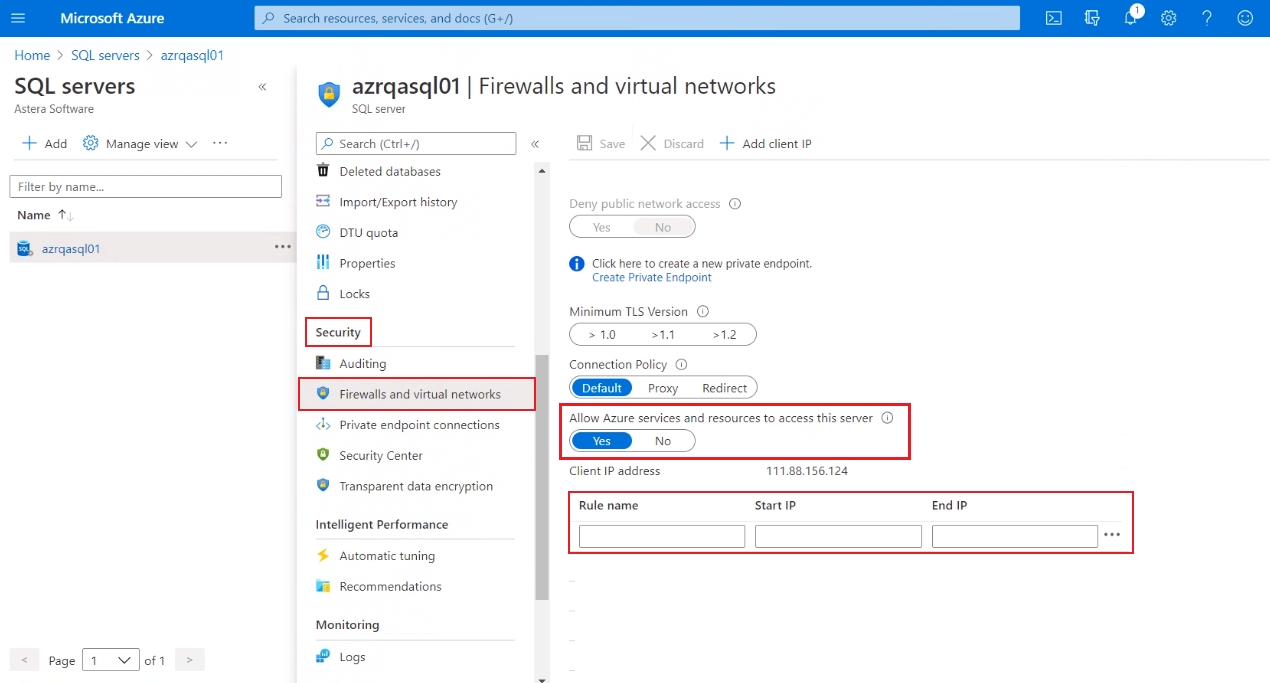Open Properties menu item

(367, 263)
